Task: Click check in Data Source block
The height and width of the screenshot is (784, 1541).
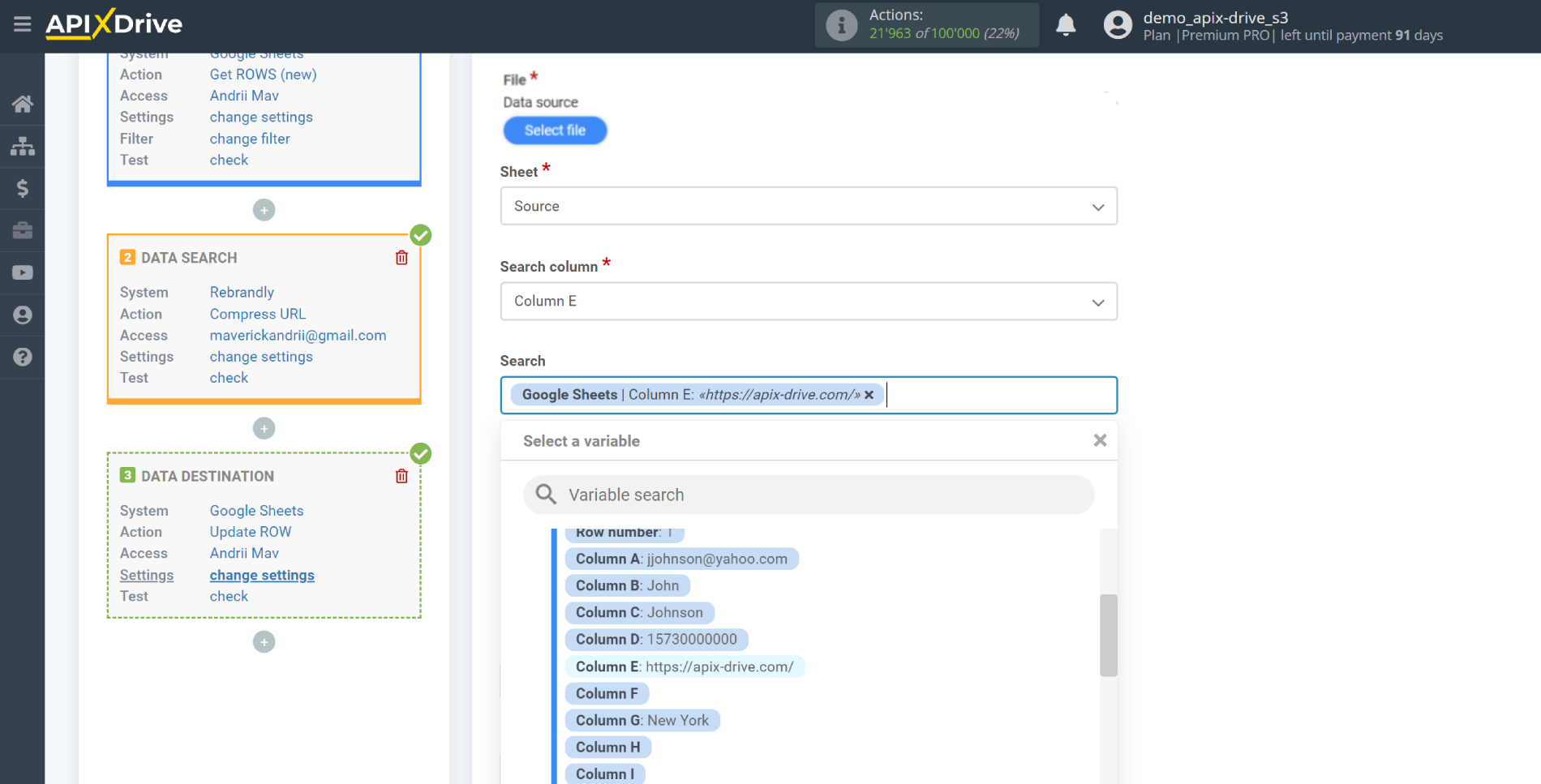Action: pos(229,160)
